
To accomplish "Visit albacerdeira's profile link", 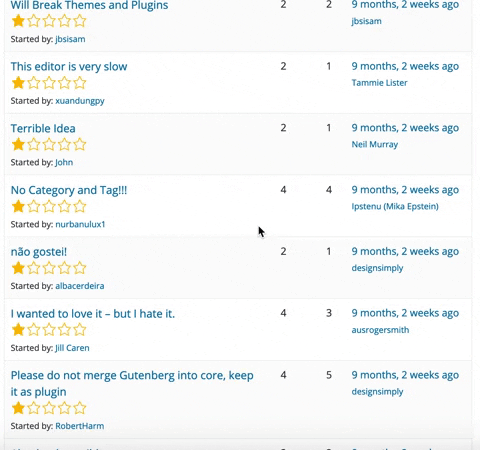I will point(80,286).
